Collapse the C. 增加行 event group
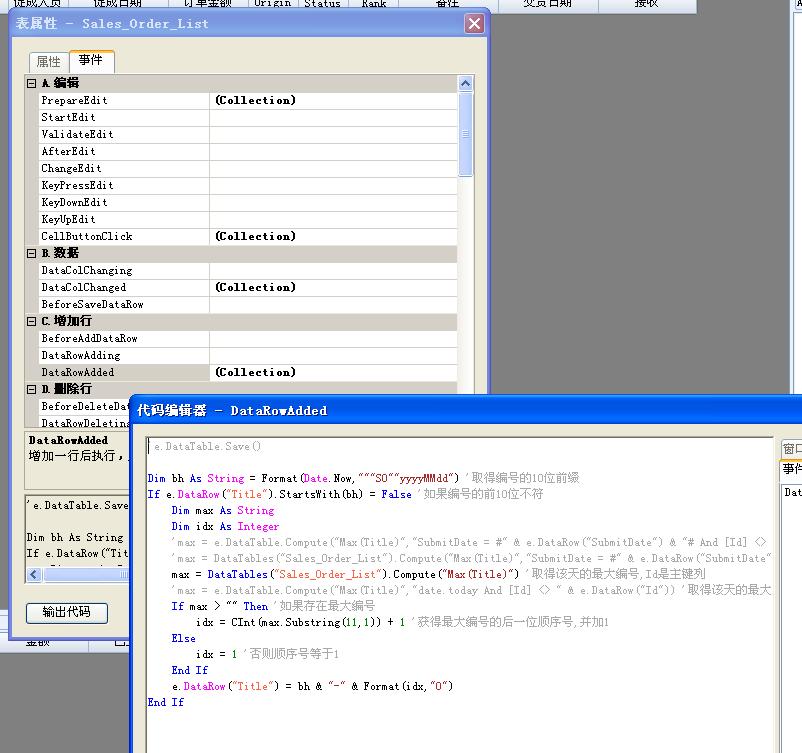This screenshot has width=802, height=753. 31,321
